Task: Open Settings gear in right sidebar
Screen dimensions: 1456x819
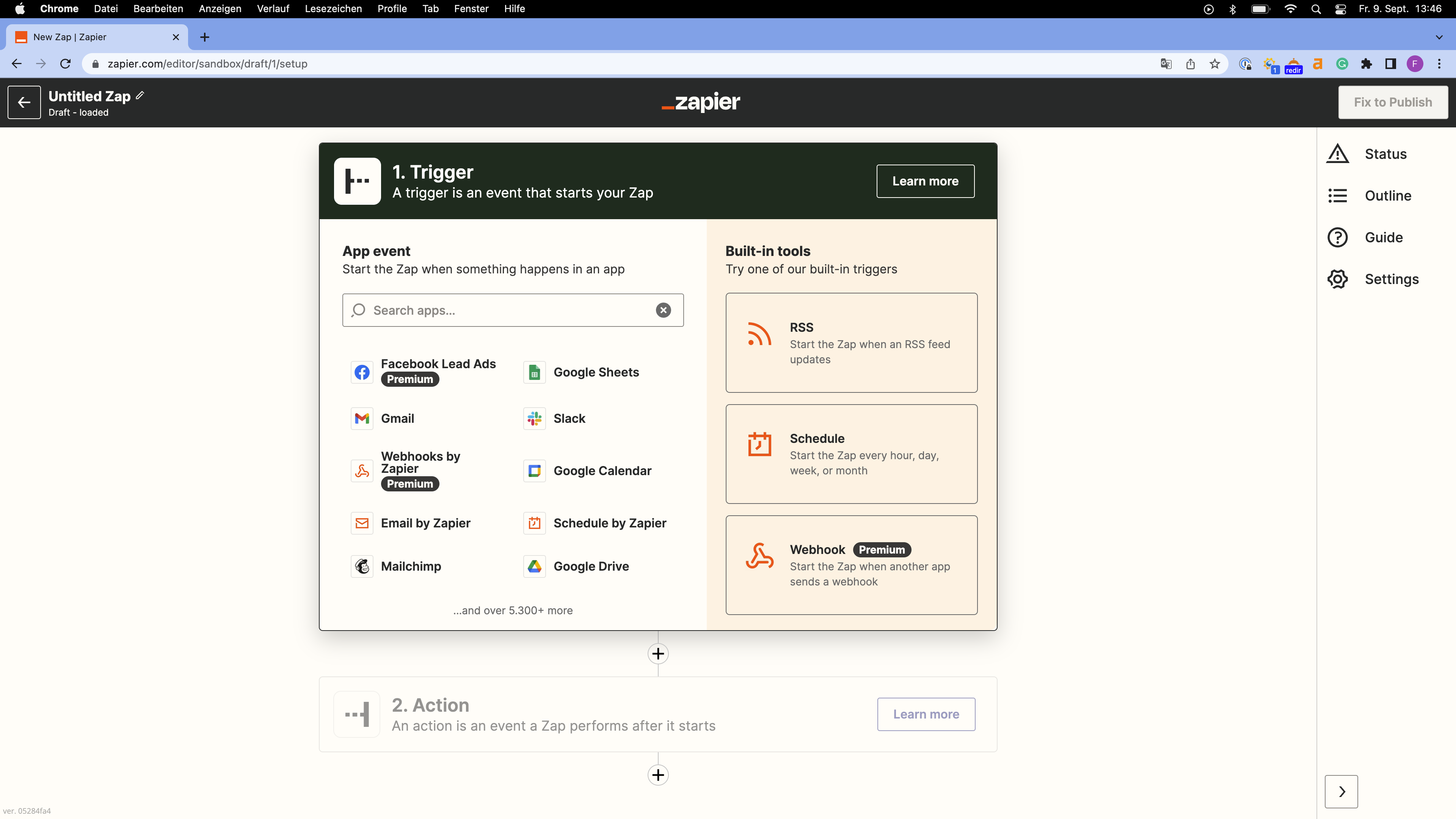Action: pos(1337,279)
